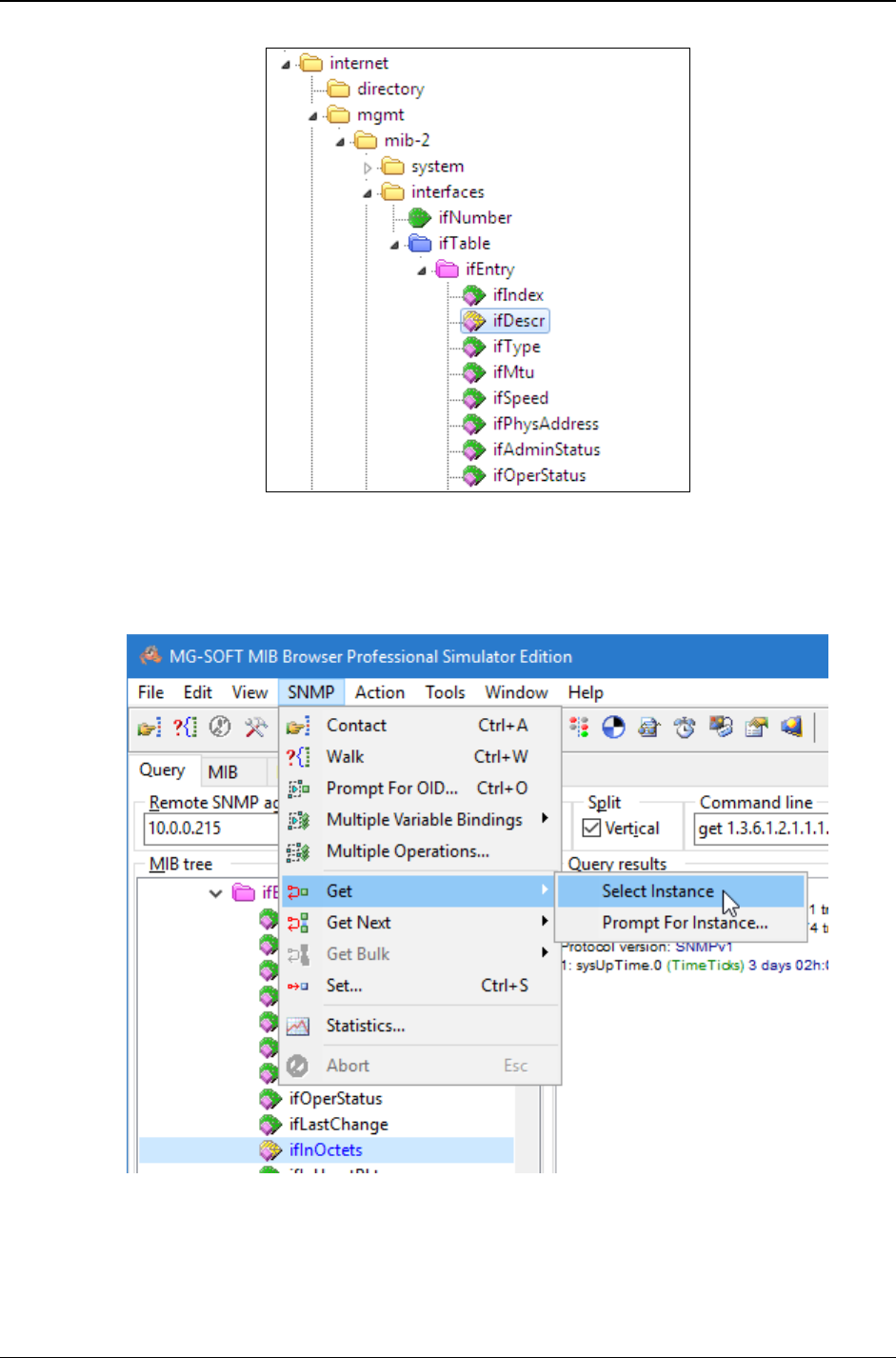Click the ifNumber green leaf icon
This screenshot has width=896, height=1358.
pos(419,218)
